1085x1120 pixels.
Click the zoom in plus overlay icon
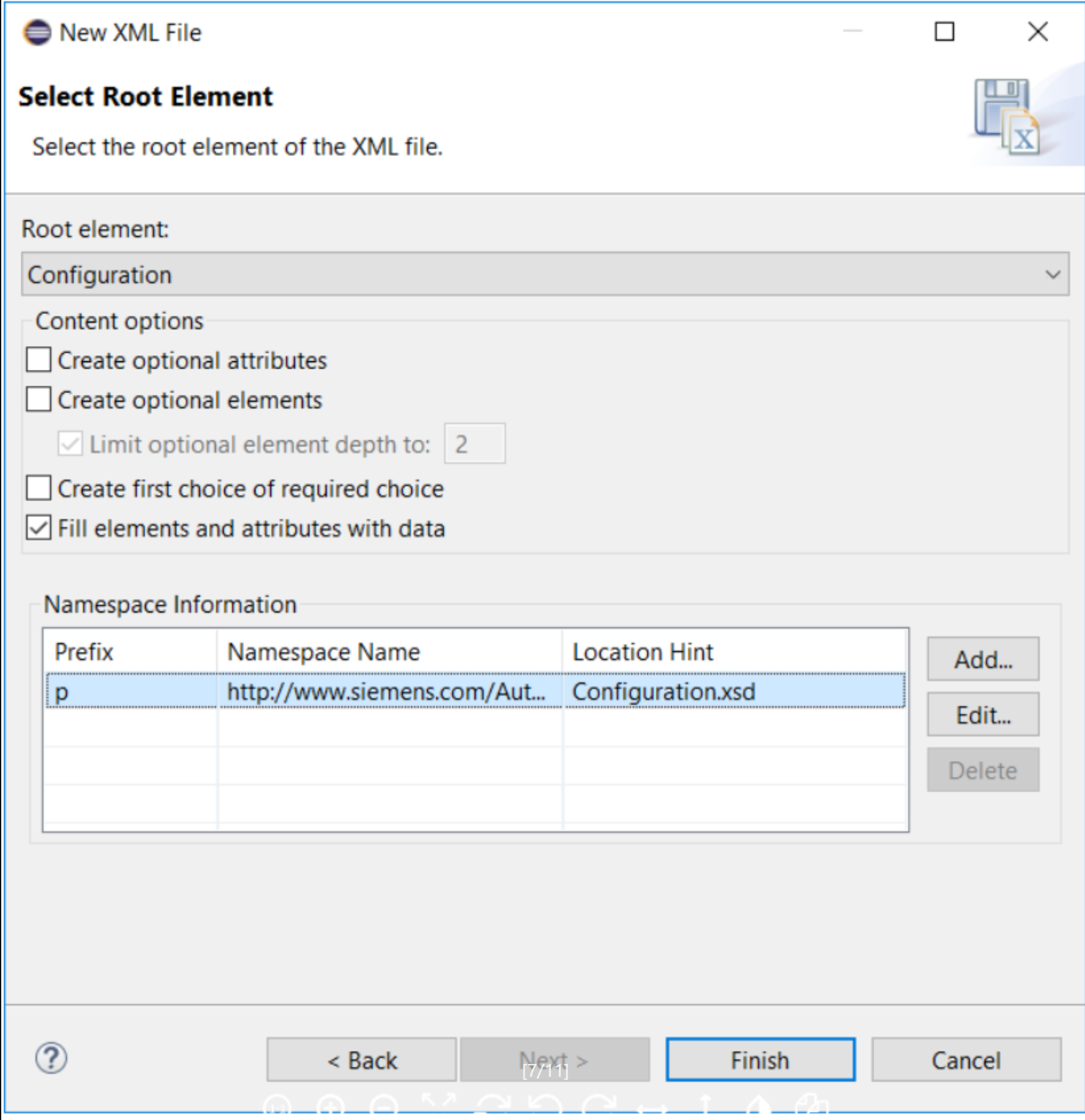pos(331,1105)
